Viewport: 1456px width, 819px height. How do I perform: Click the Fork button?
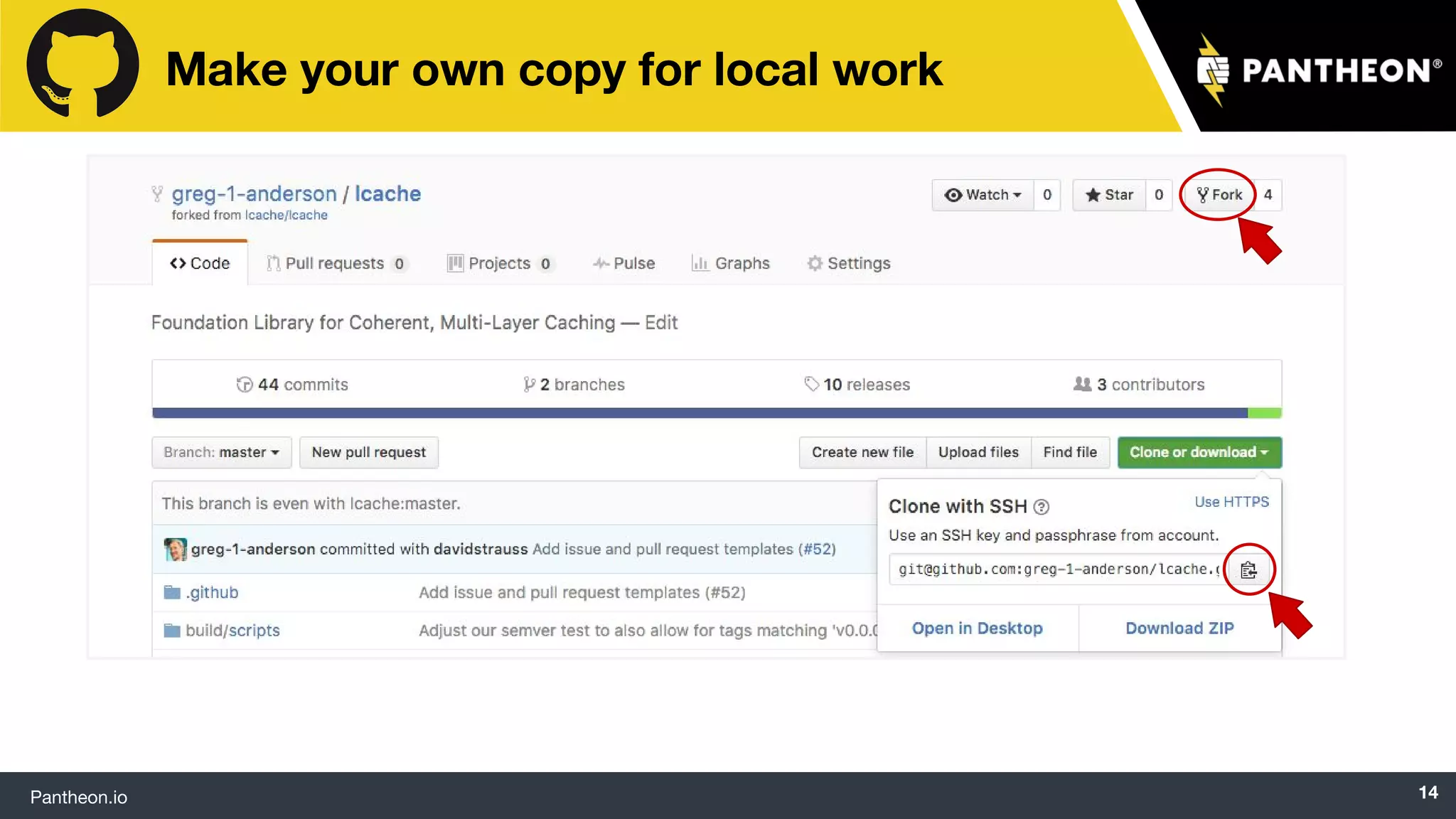1219,195
